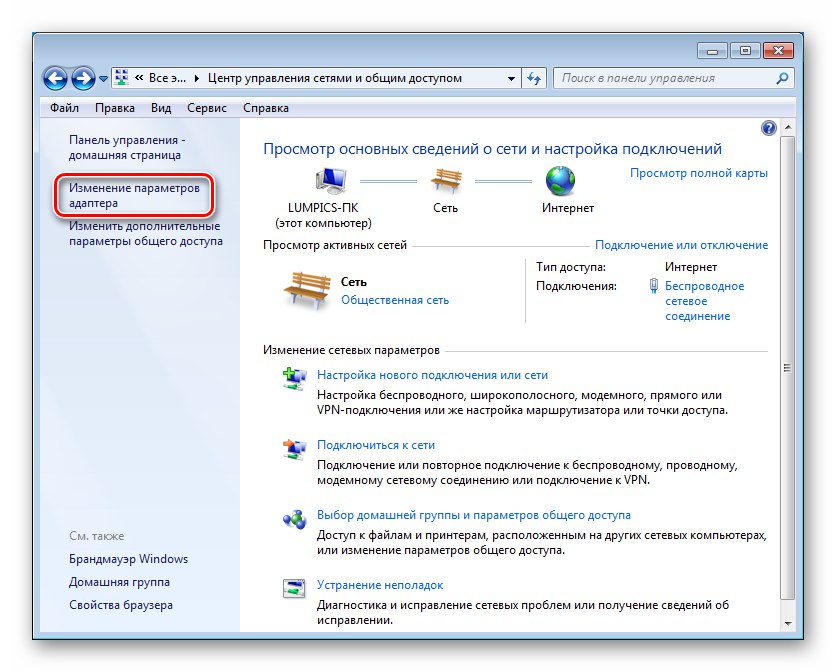This screenshot has height=672, width=836.
Task: Click the Устранение неполадок icon
Action: [x=294, y=589]
